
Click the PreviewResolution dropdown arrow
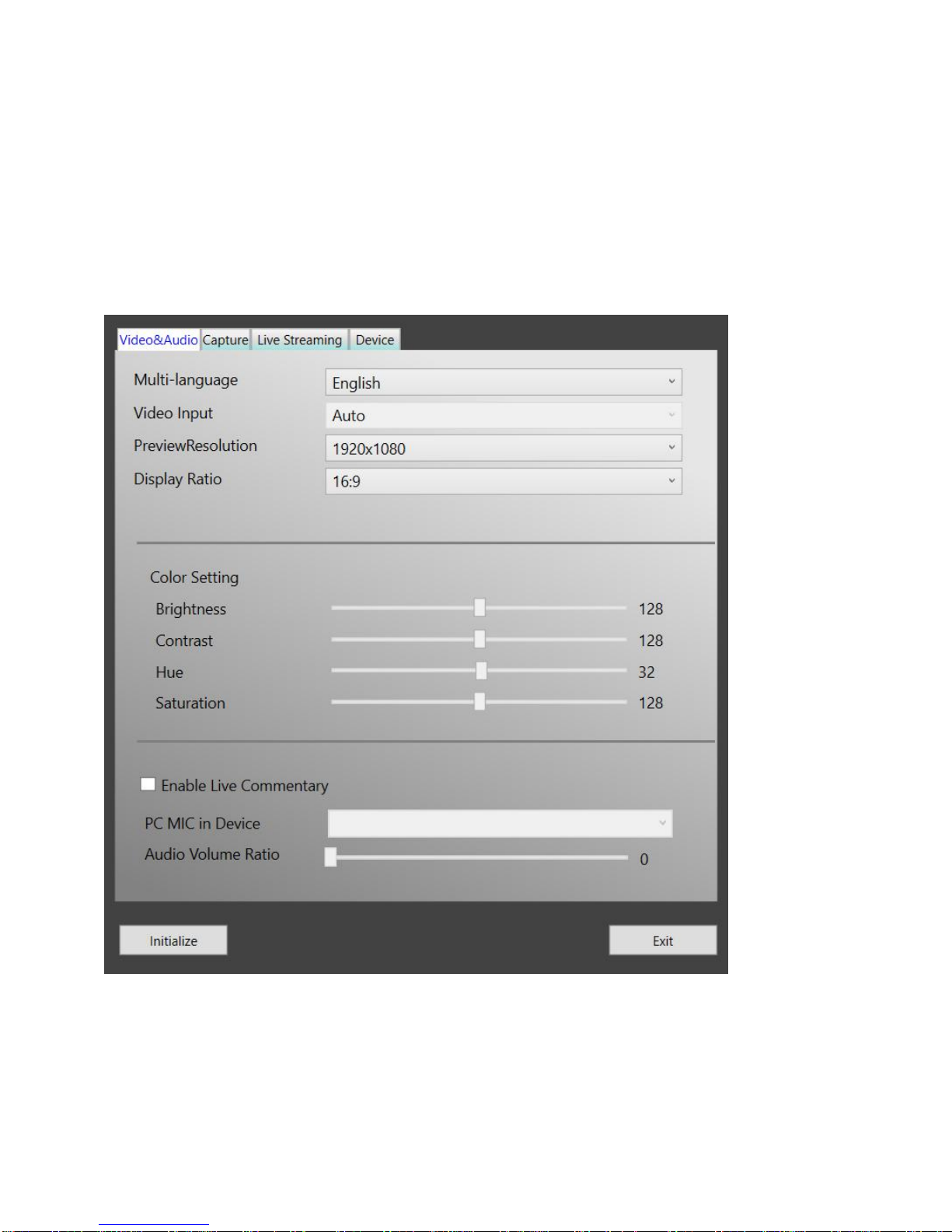tap(671, 447)
